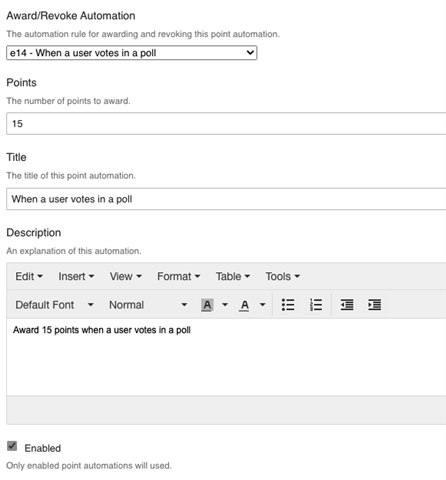This screenshot has width=446, height=480.
Task: Open the Normal paragraph style dropdown
Action: coord(148,305)
